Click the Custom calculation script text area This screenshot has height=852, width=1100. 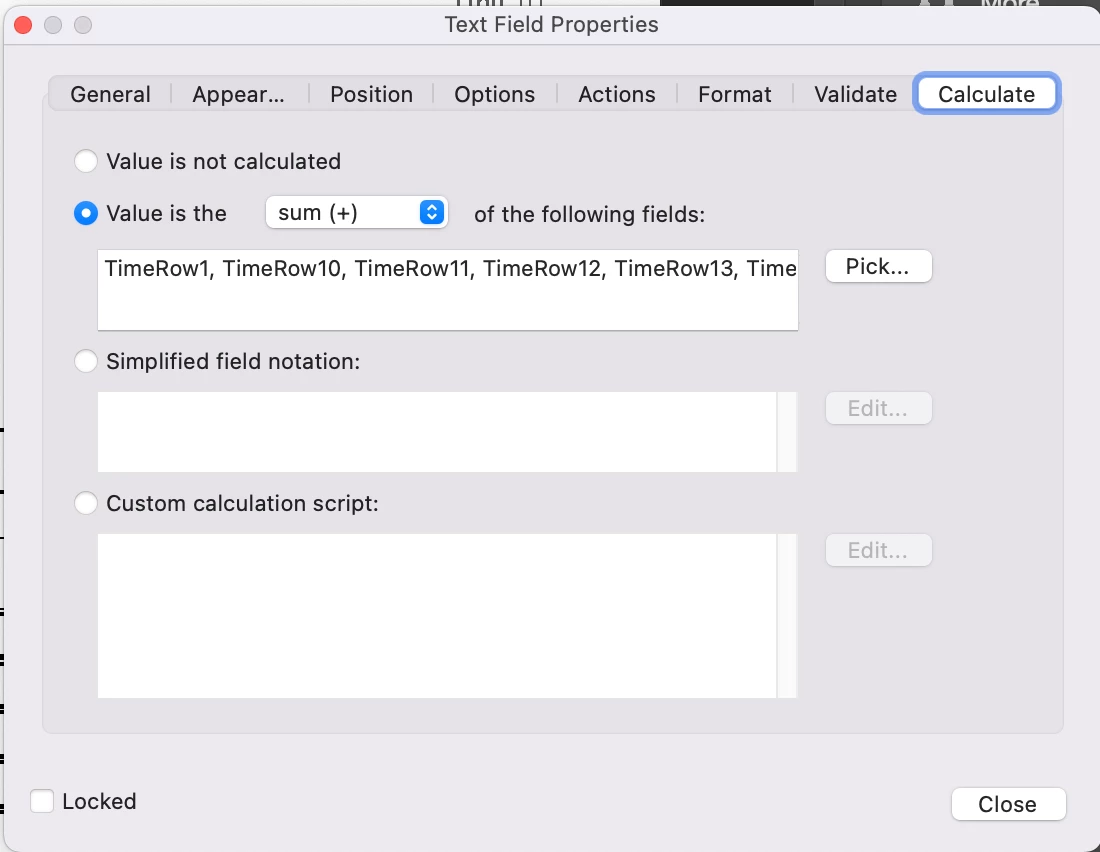point(437,615)
